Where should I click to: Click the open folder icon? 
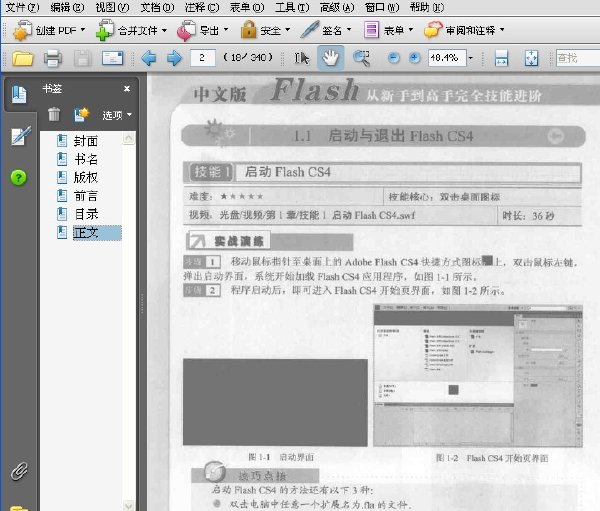[23, 59]
